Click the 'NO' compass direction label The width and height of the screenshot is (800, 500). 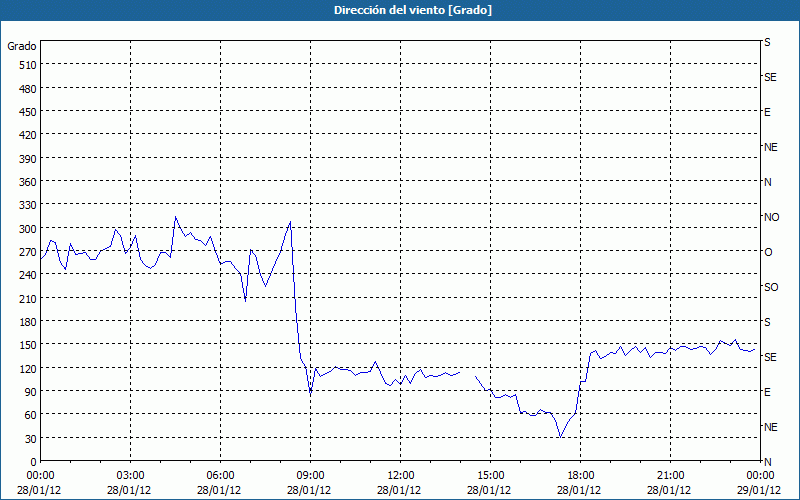tap(771, 217)
